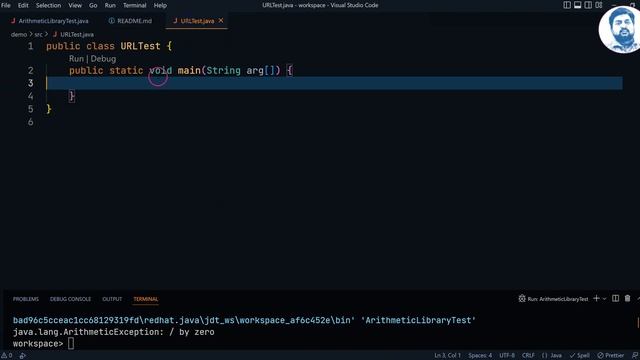The image size is (640, 360).
Task: Open notifications feedback icon in status bar
Action: (x=635, y=356)
